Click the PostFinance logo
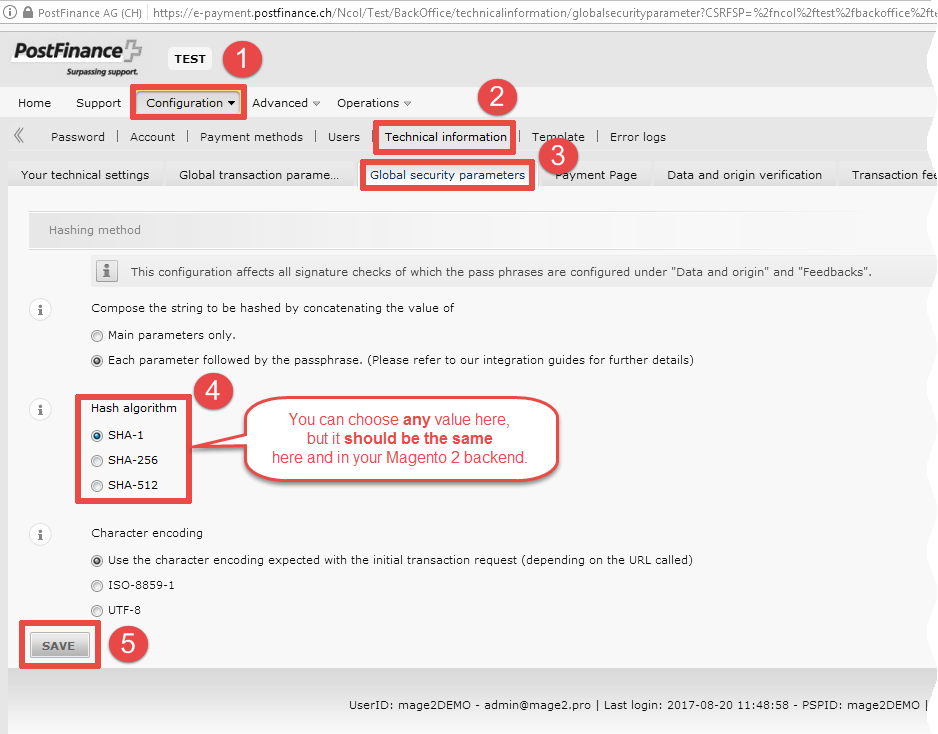 [77, 58]
